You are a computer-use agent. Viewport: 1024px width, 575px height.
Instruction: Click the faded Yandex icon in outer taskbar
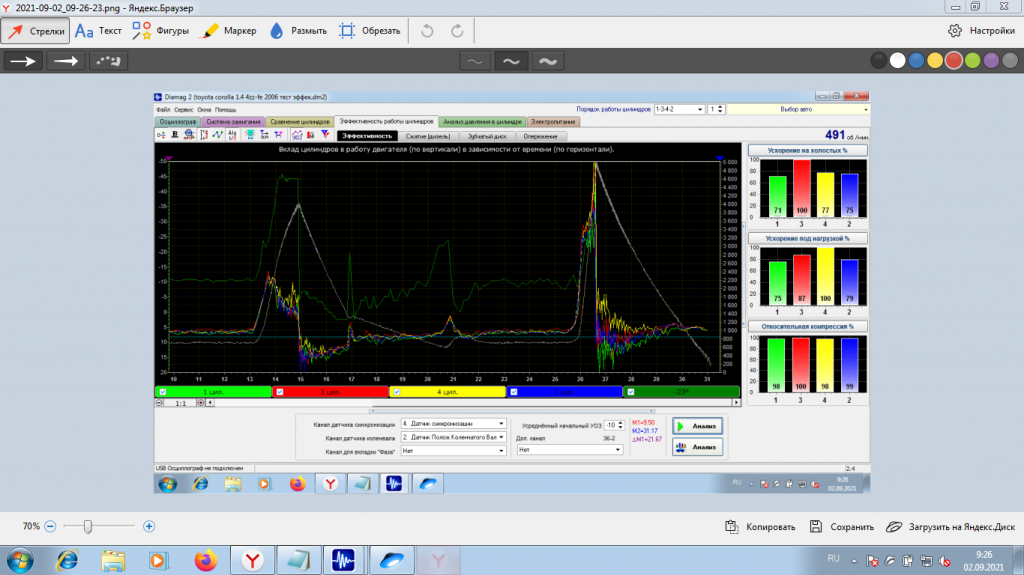pos(438,561)
